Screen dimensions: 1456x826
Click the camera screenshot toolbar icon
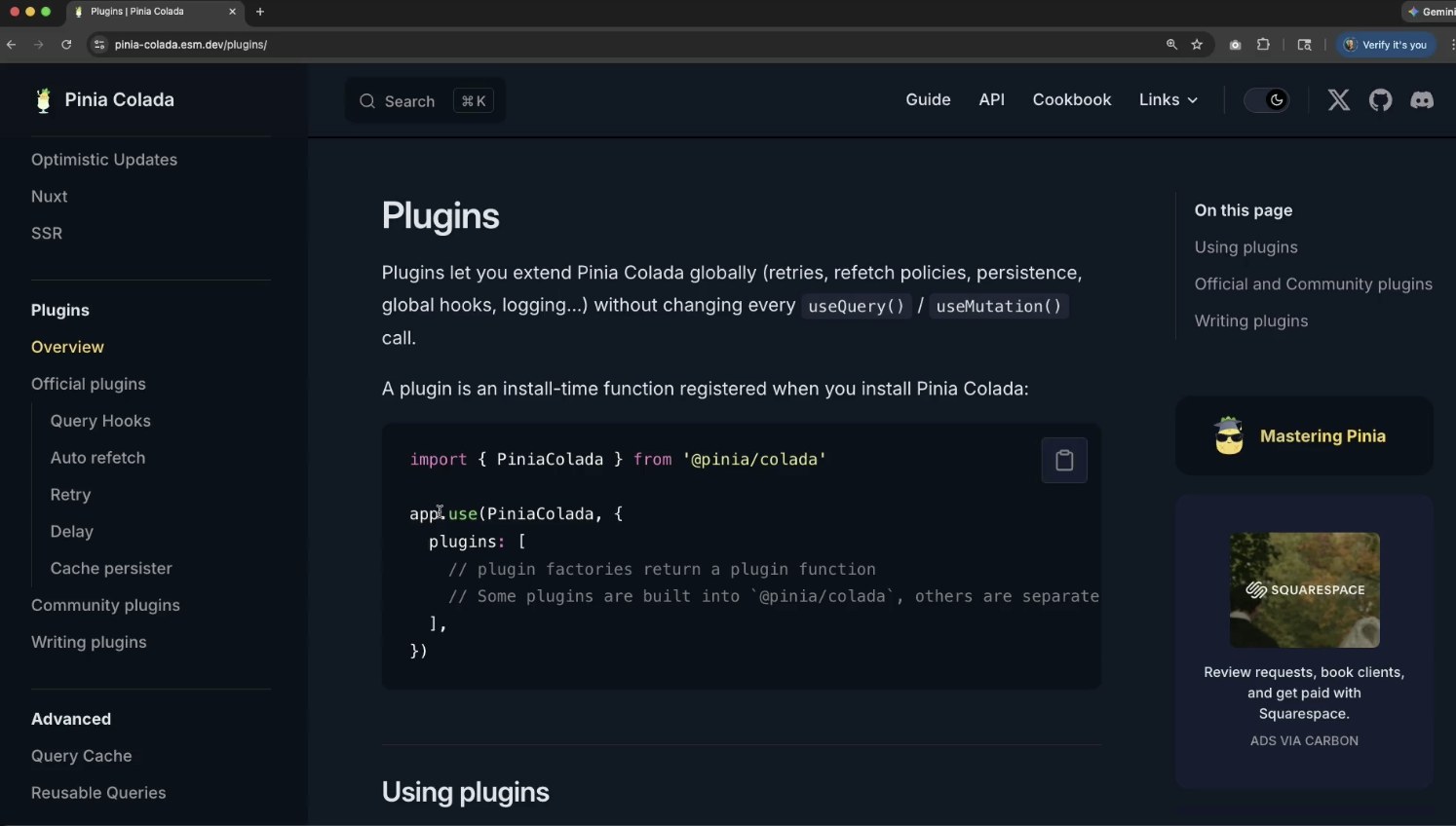(x=1235, y=45)
